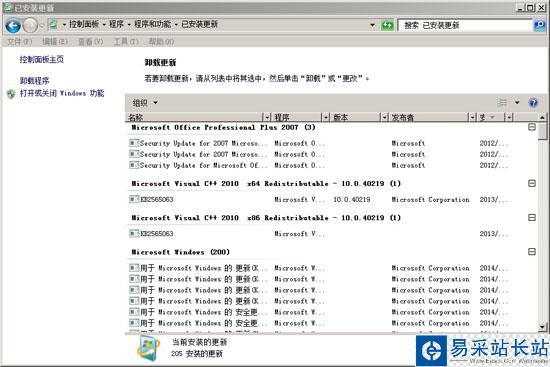This screenshot has width=550, height=367.
Task: Select Security Update for Microsoft Of... row
Action: point(319,165)
